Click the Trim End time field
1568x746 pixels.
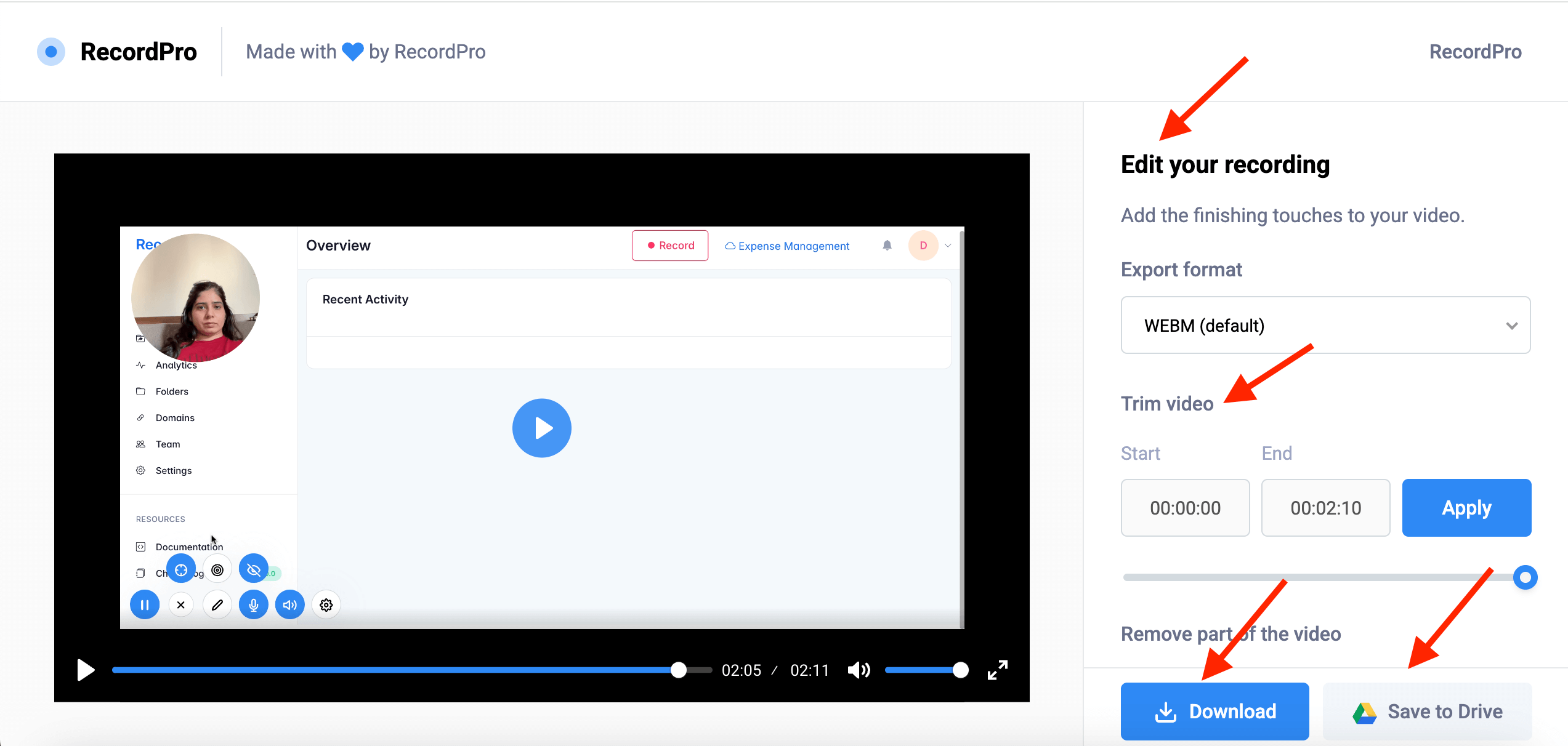(x=1325, y=508)
